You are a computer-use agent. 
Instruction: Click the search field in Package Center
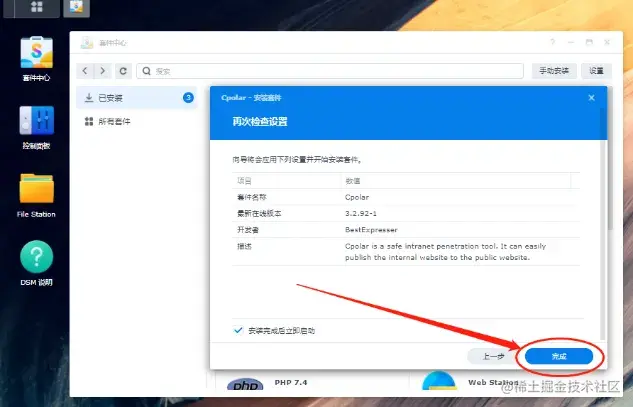point(330,71)
